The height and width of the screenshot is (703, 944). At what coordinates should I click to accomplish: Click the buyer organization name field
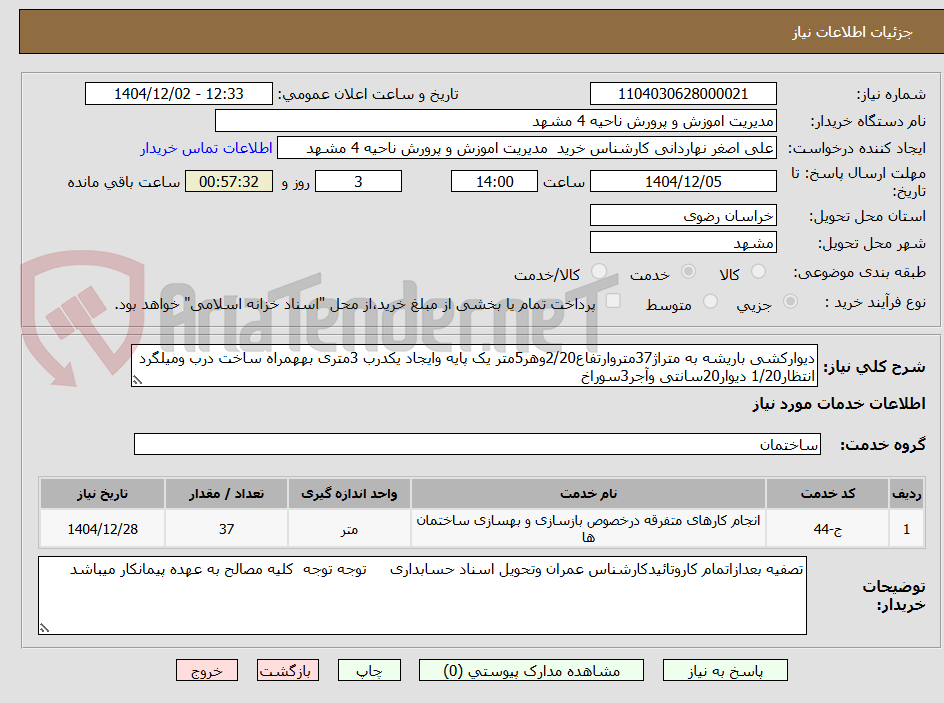point(495,121)
